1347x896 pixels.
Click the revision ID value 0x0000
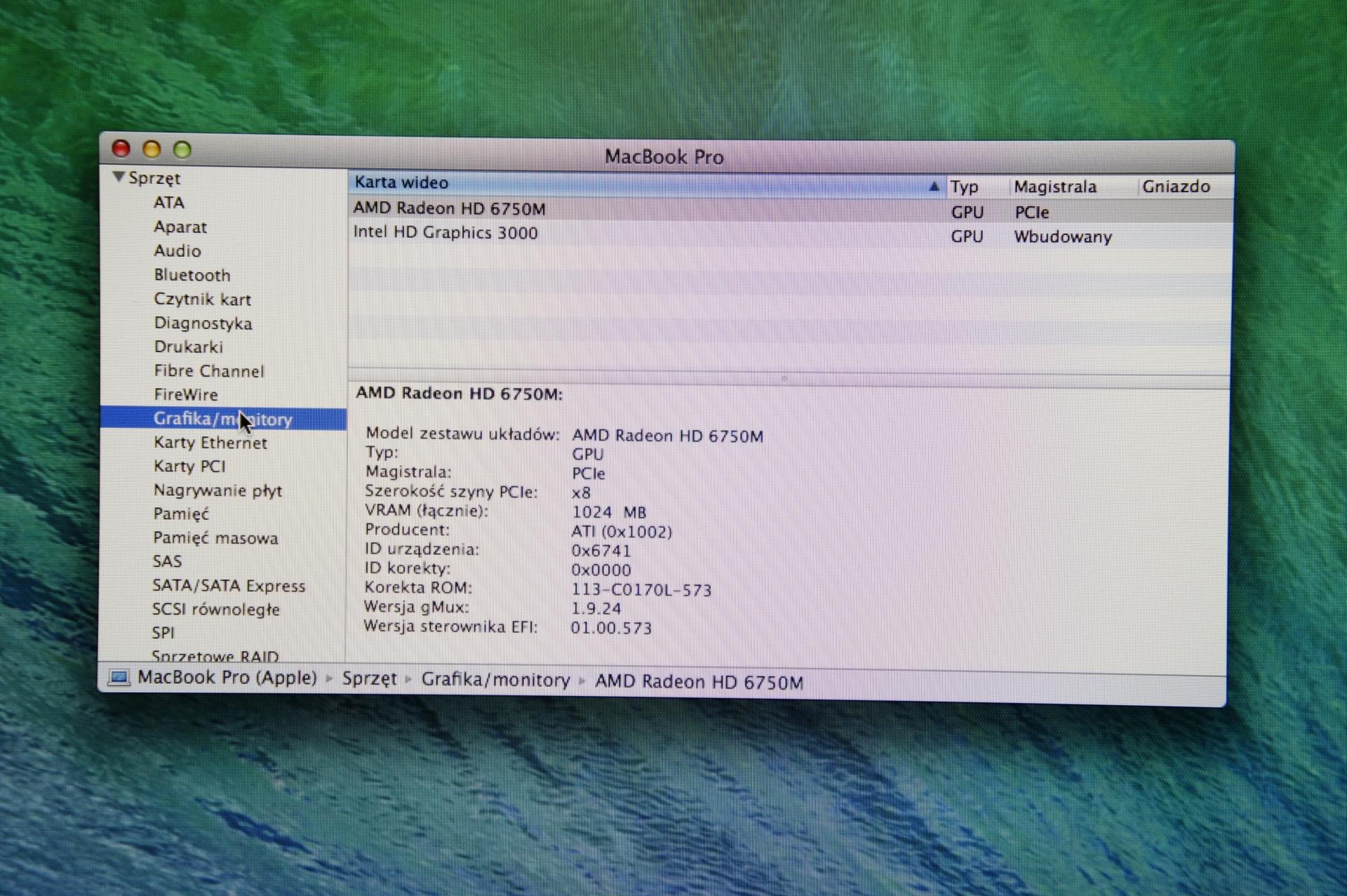click(601, 570)
